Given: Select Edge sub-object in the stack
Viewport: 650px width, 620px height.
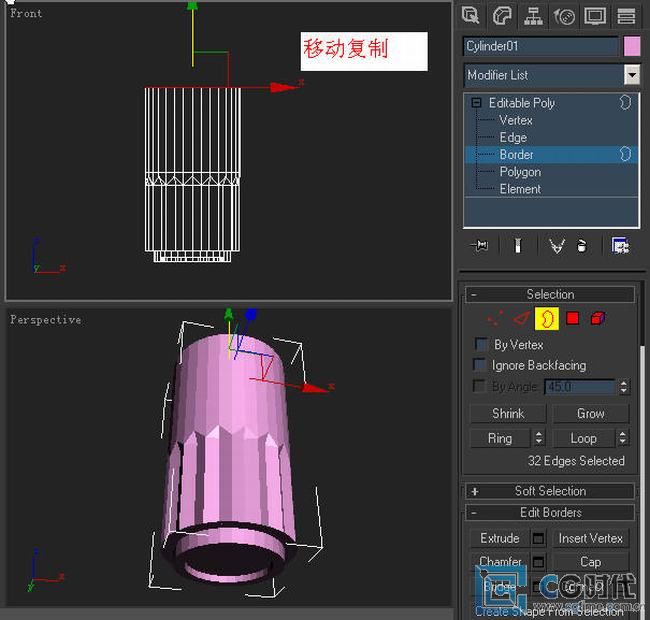Looking at the screenshot, I should point(513,137).
